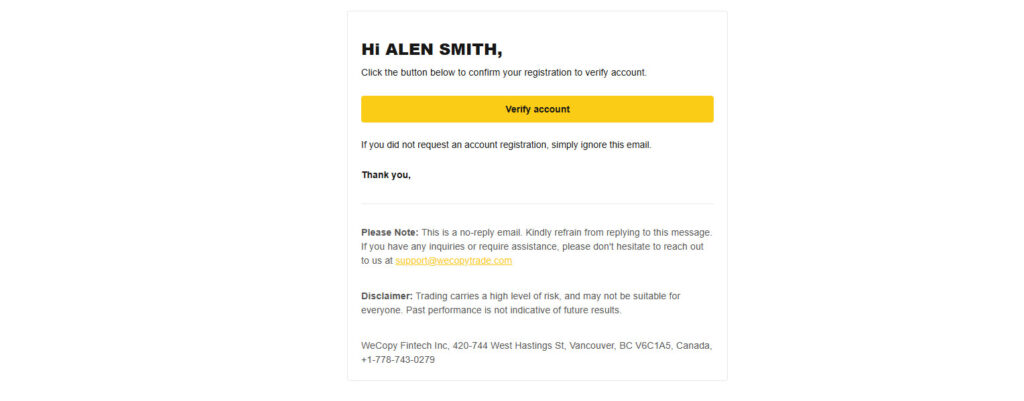Click the WeCopy Fintech Inc company name
Screen dimensions: 1024x401
405,346
